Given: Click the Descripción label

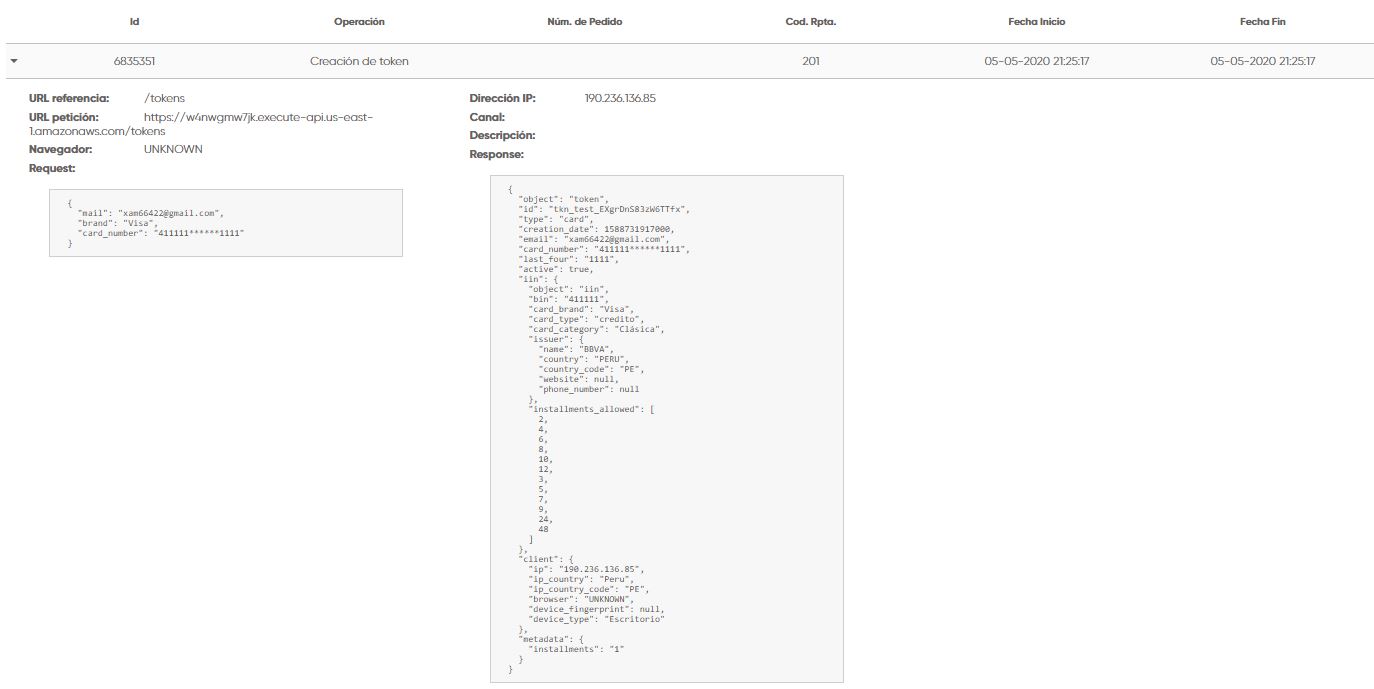Looking at the screenshot, I should tap(502, 135).
